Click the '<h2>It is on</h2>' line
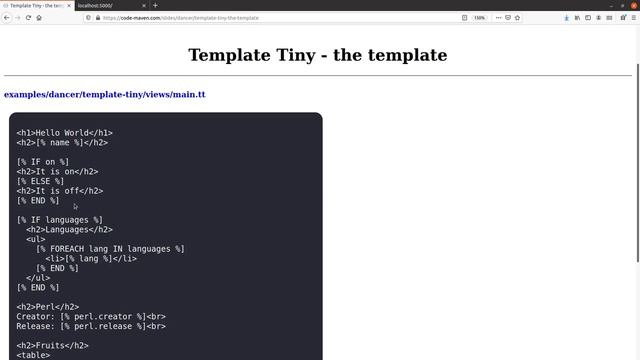Screen dimensions: 640x360 [x=57, y=171]
